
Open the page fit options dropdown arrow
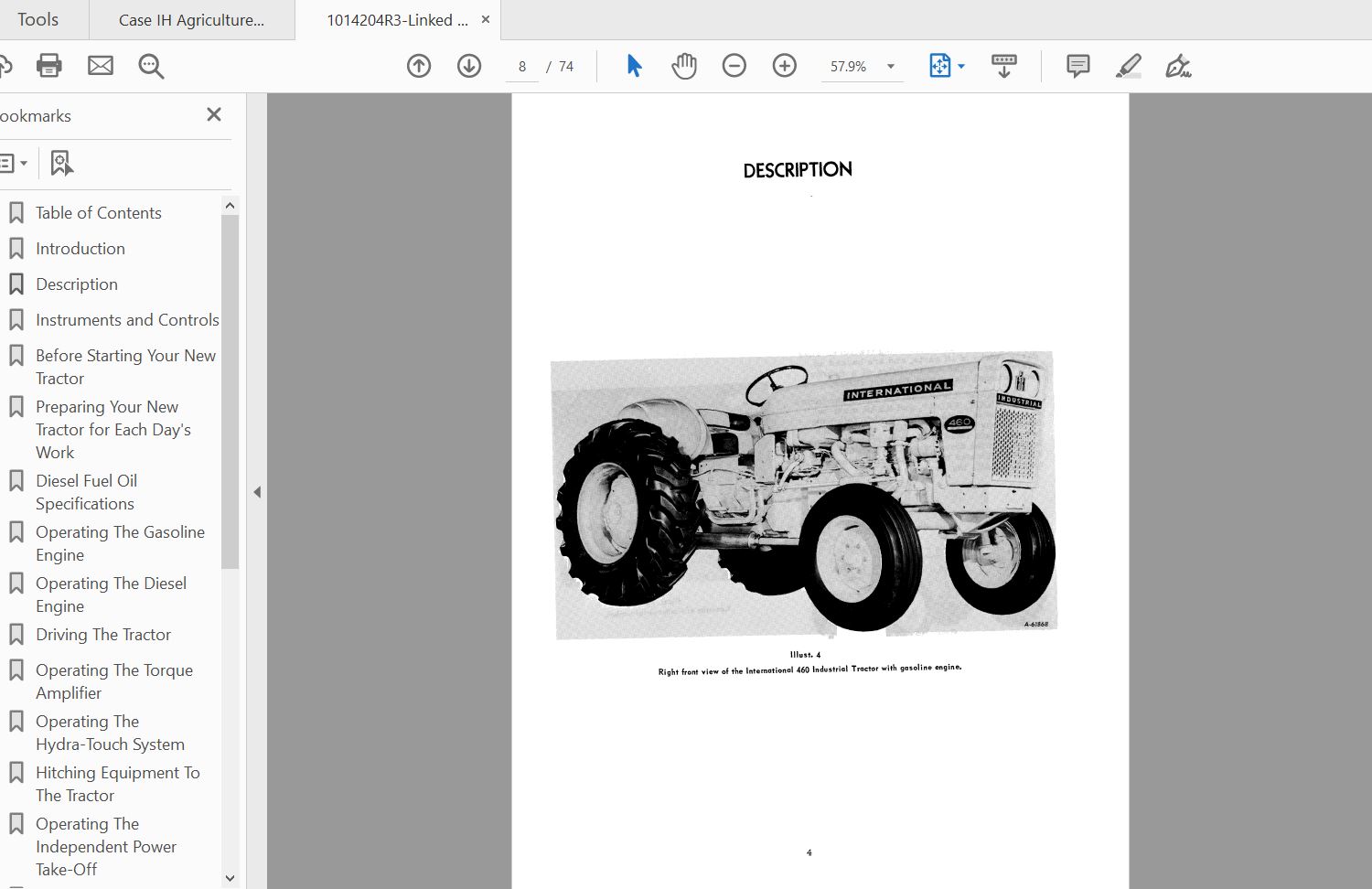click(961, 67)
